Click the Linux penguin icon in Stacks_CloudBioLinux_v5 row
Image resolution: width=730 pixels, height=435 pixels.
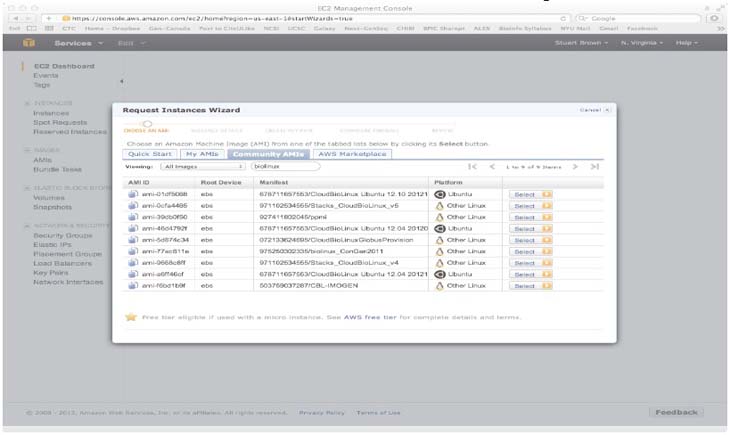pos(439,205)
